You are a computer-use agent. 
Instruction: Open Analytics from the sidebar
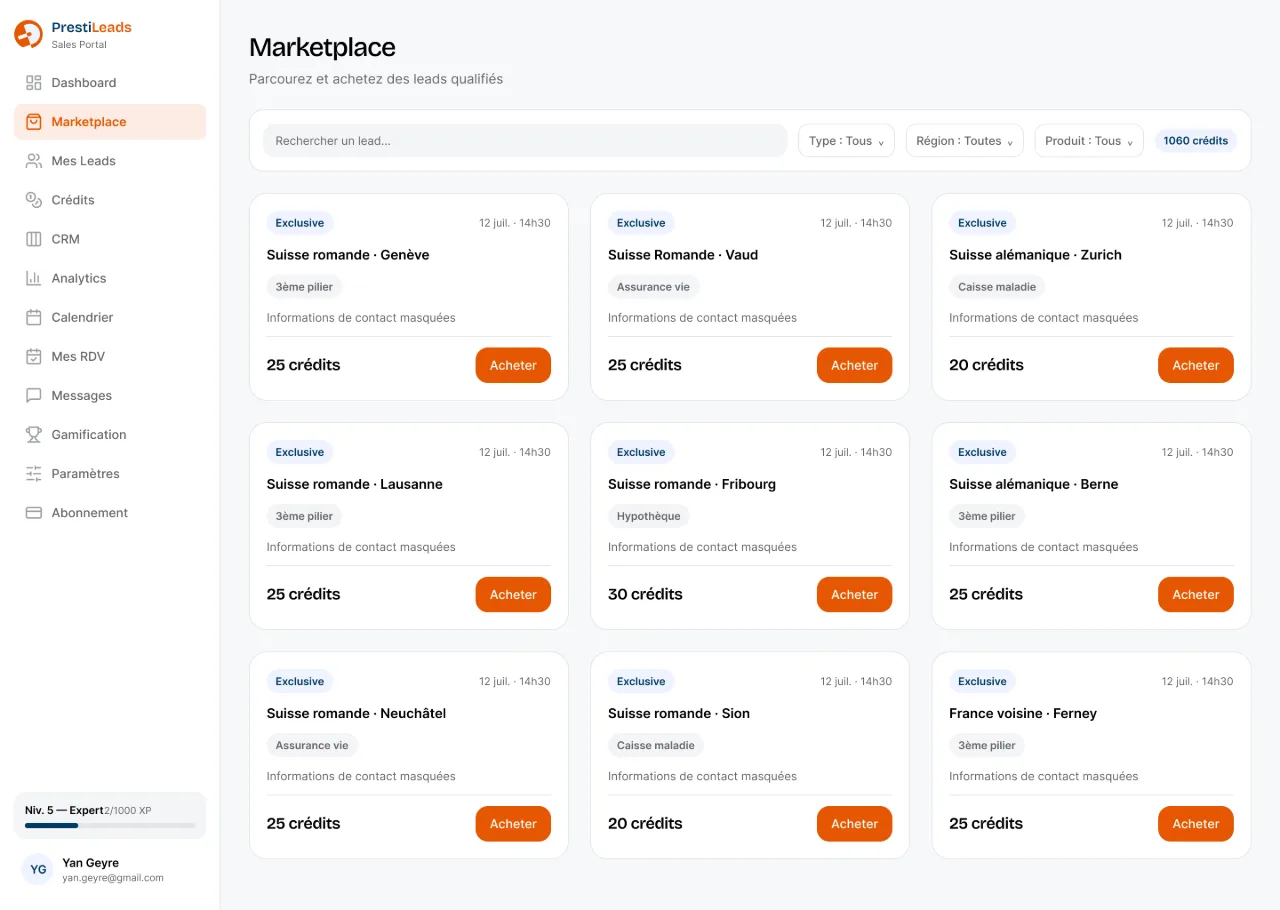(110, 278)
